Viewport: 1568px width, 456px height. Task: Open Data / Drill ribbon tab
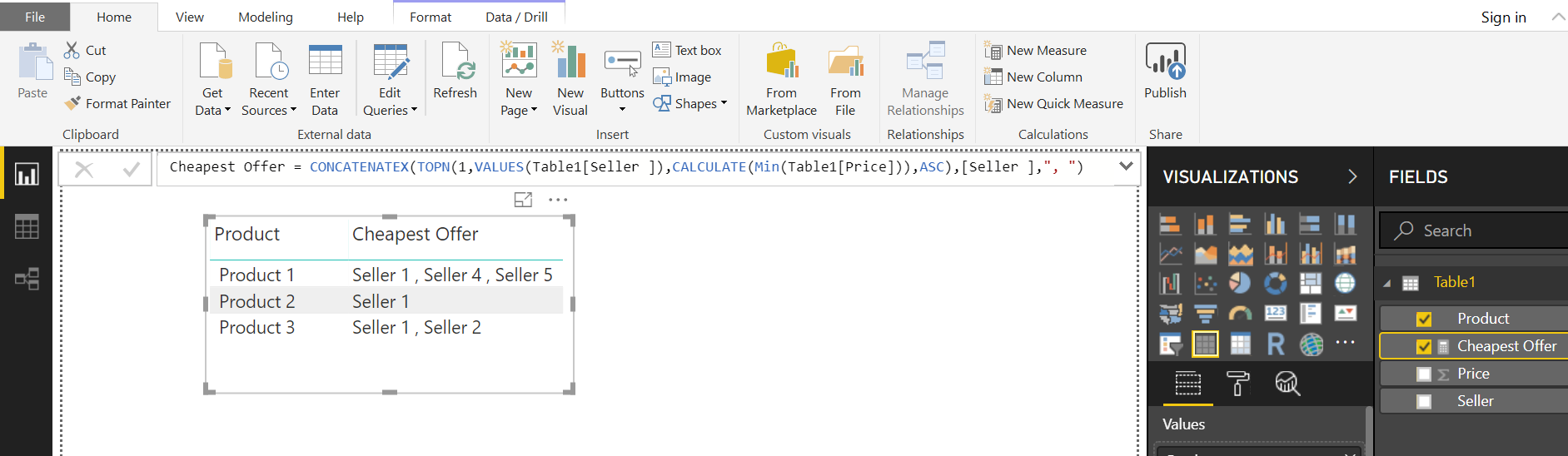(x=516, y=17)
